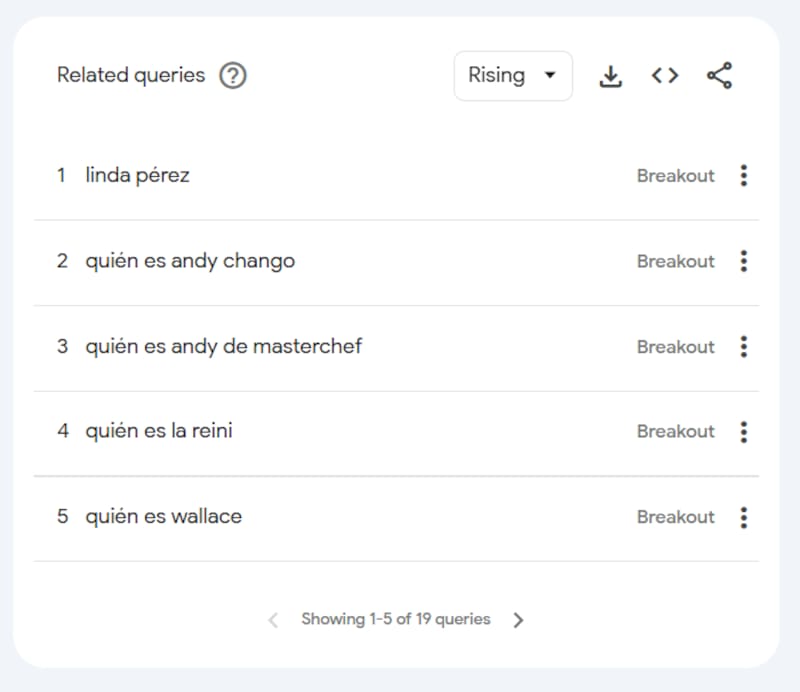Open three-dot menu for quién es wallace
The image size is (800, 692).
click(743, 517)
